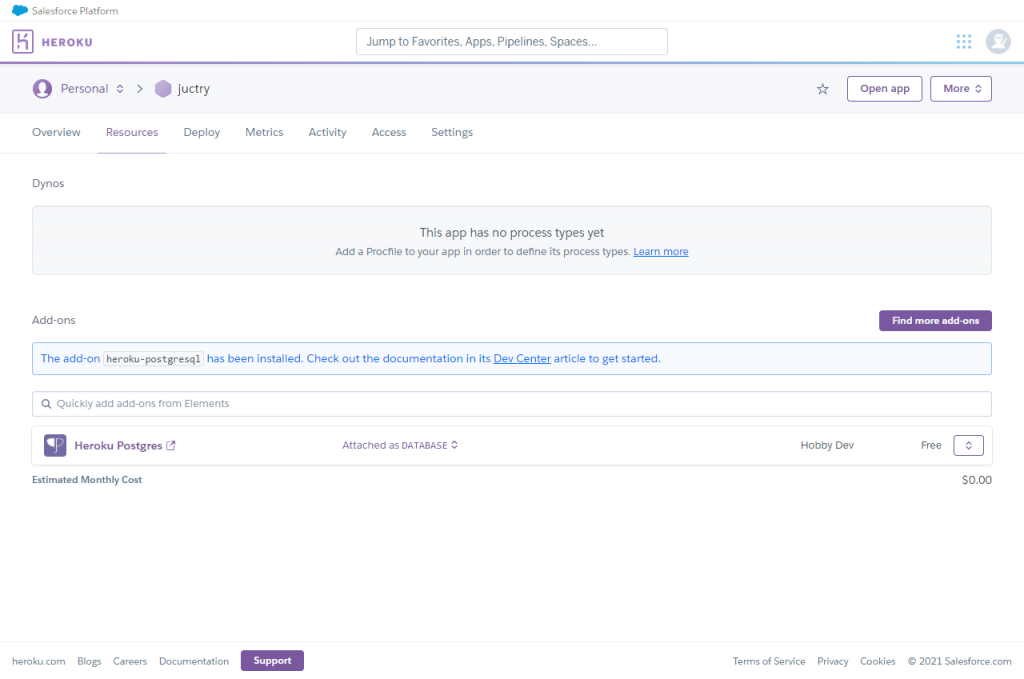Open the Documentation footer link
The image size is (1024, 679).
194,661
